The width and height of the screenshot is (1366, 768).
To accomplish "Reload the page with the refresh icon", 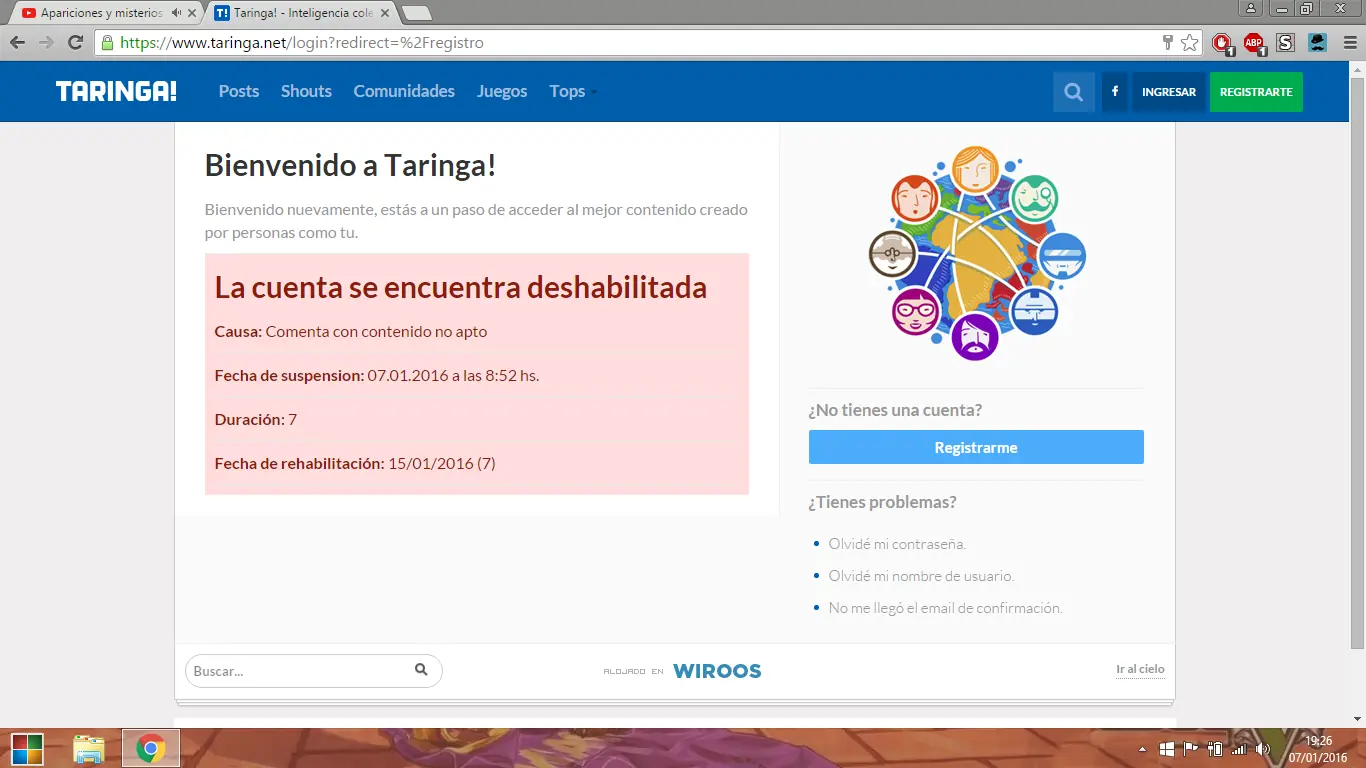I will coord(75,43).
